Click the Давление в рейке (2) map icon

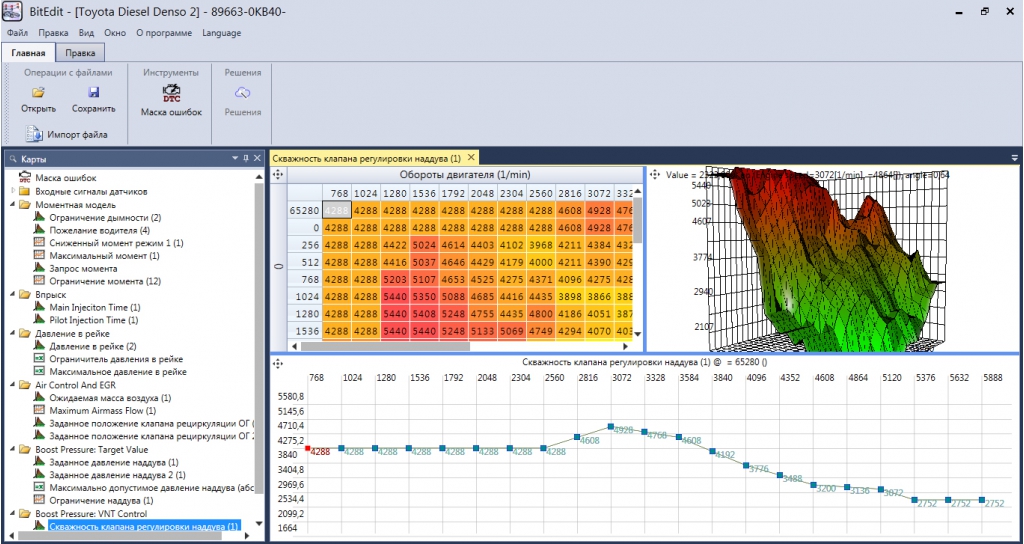[39, 346]
